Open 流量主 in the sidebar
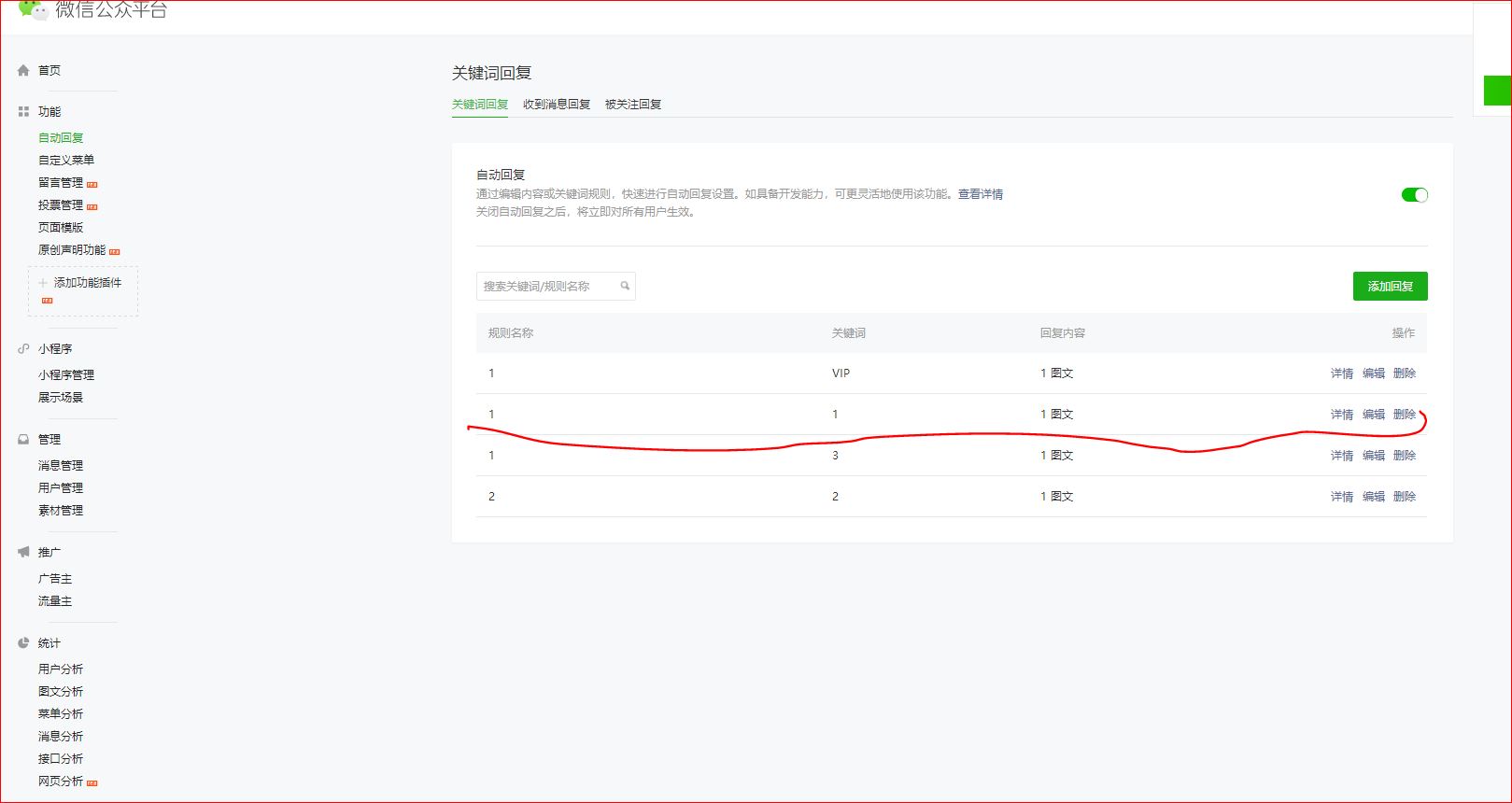The height and width of the screenshot is (803, 1512). [55, 602]
